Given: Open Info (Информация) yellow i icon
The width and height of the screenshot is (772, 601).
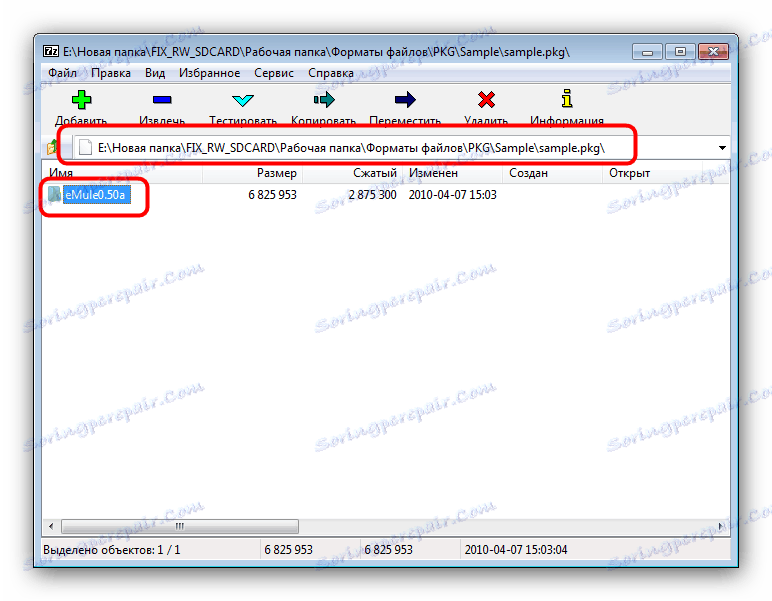Looking at the screenshot, I should pyautogui.click(x=567, y=99).
